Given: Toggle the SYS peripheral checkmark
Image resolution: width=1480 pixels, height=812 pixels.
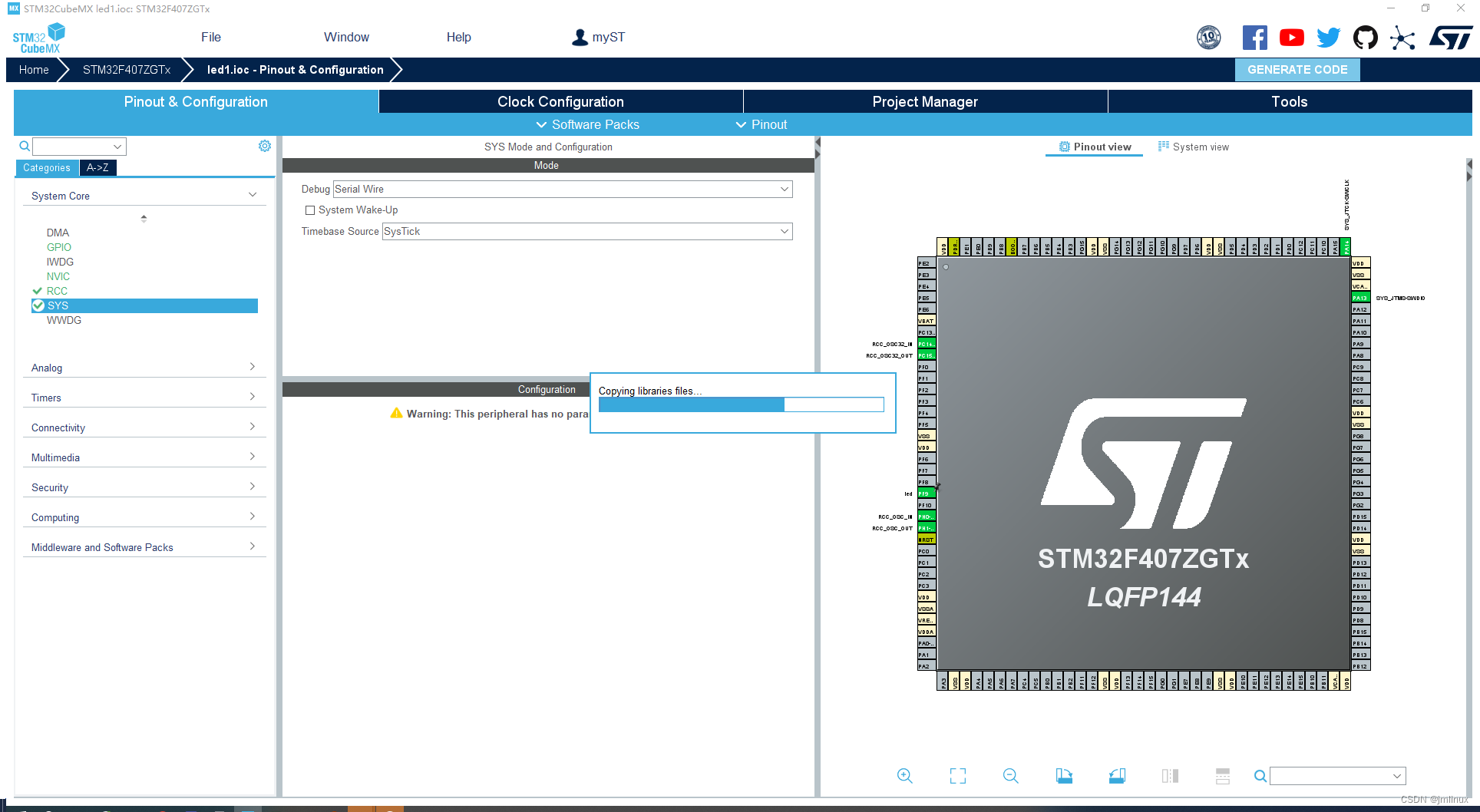Looking at the screenshot, I should point(38,305).
